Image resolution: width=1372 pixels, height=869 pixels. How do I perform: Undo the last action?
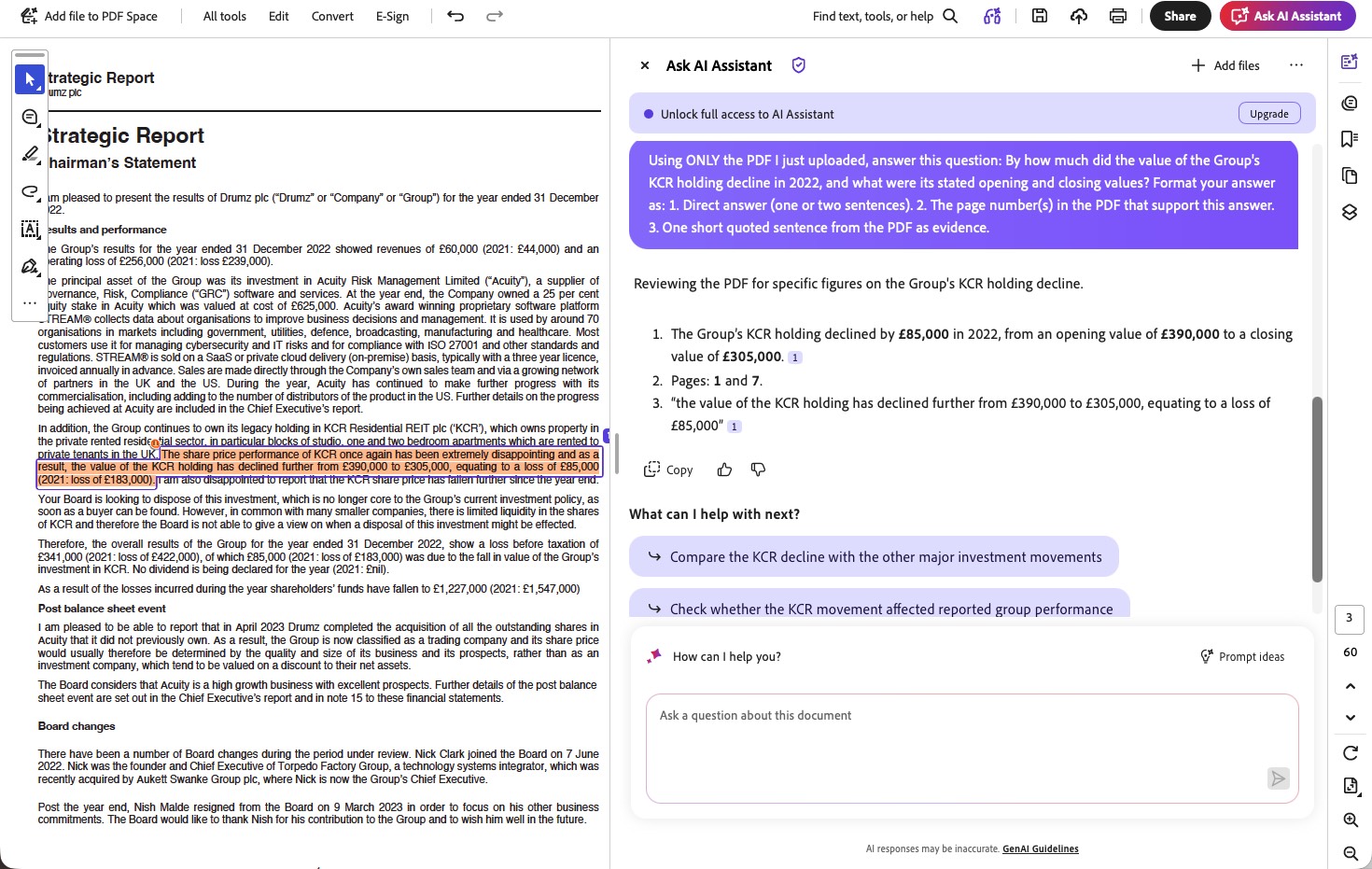(455, 16)
